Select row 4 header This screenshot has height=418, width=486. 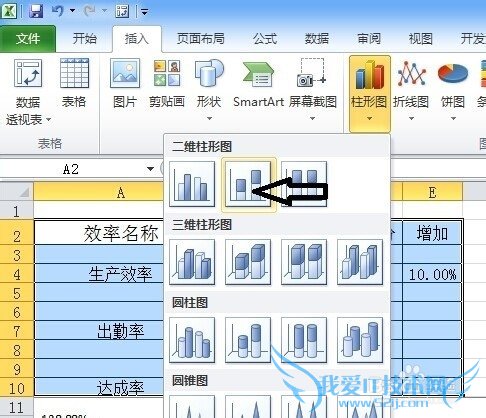pos(17,274)
